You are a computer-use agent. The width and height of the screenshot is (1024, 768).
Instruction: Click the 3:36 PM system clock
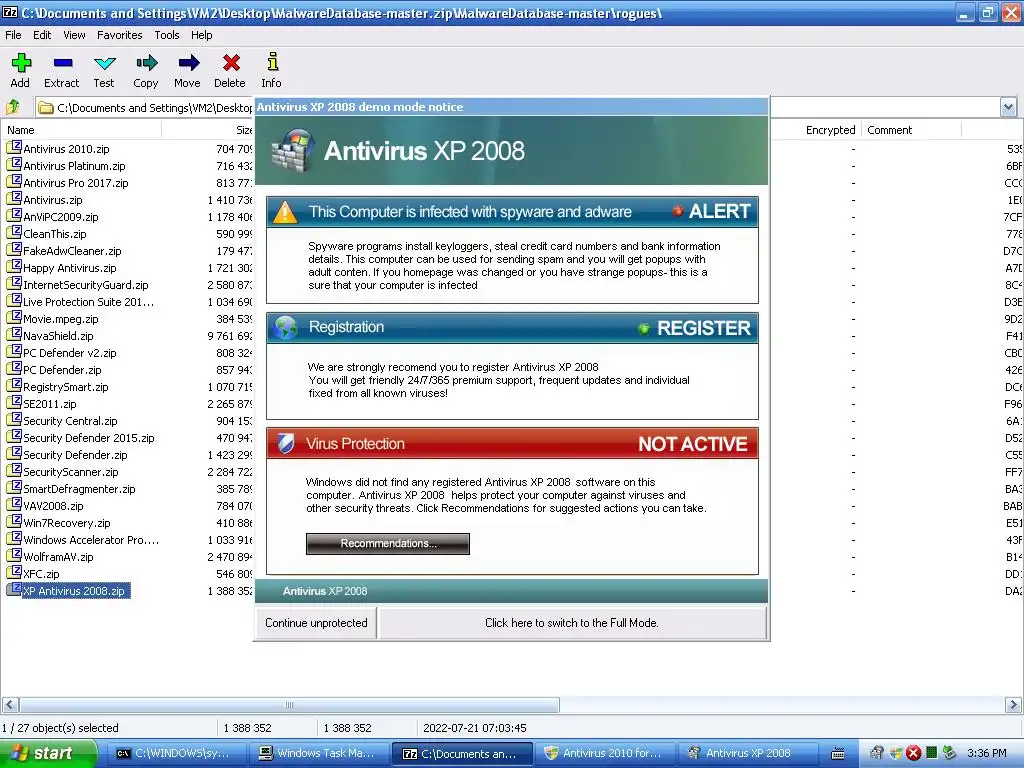click(987, 753)
